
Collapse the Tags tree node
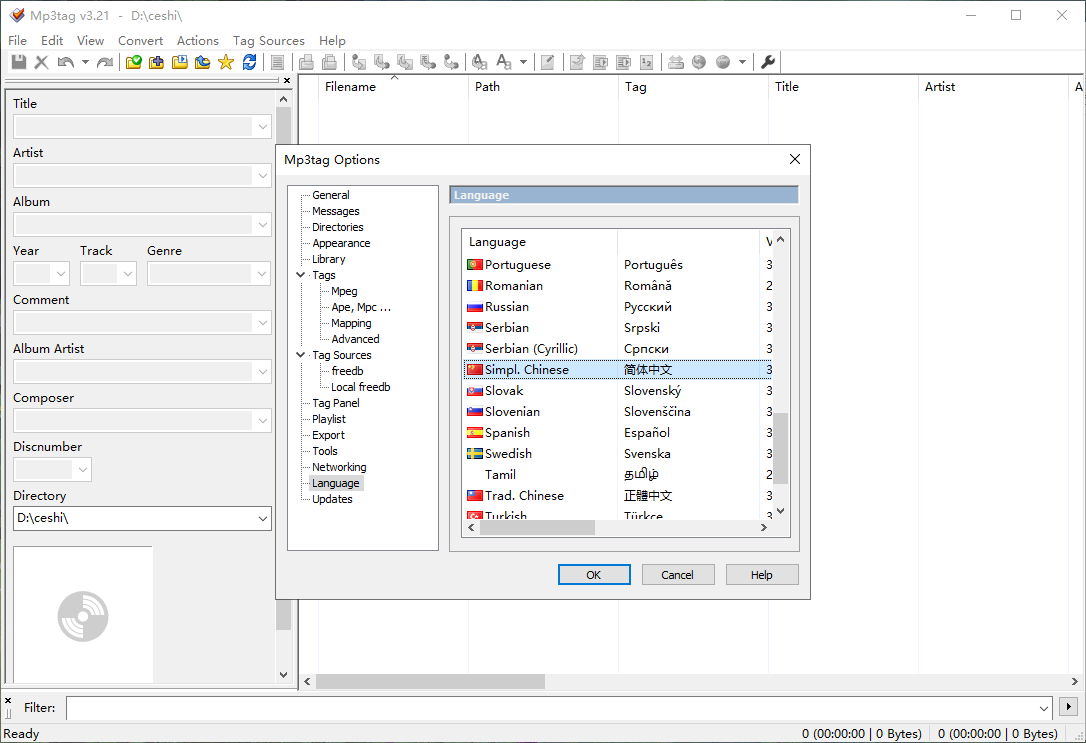[x=301, y=275]
